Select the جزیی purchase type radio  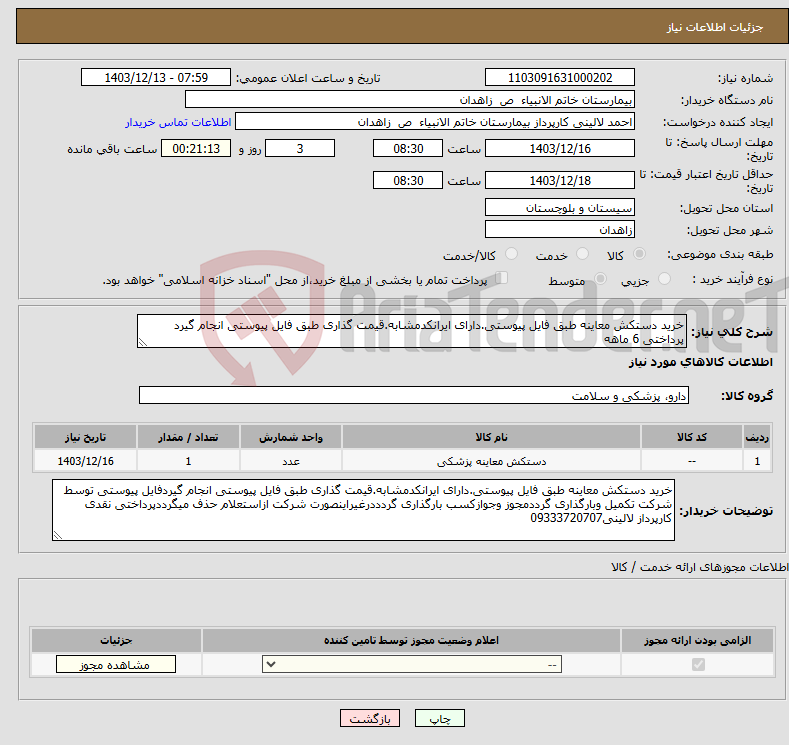point(664,279)
